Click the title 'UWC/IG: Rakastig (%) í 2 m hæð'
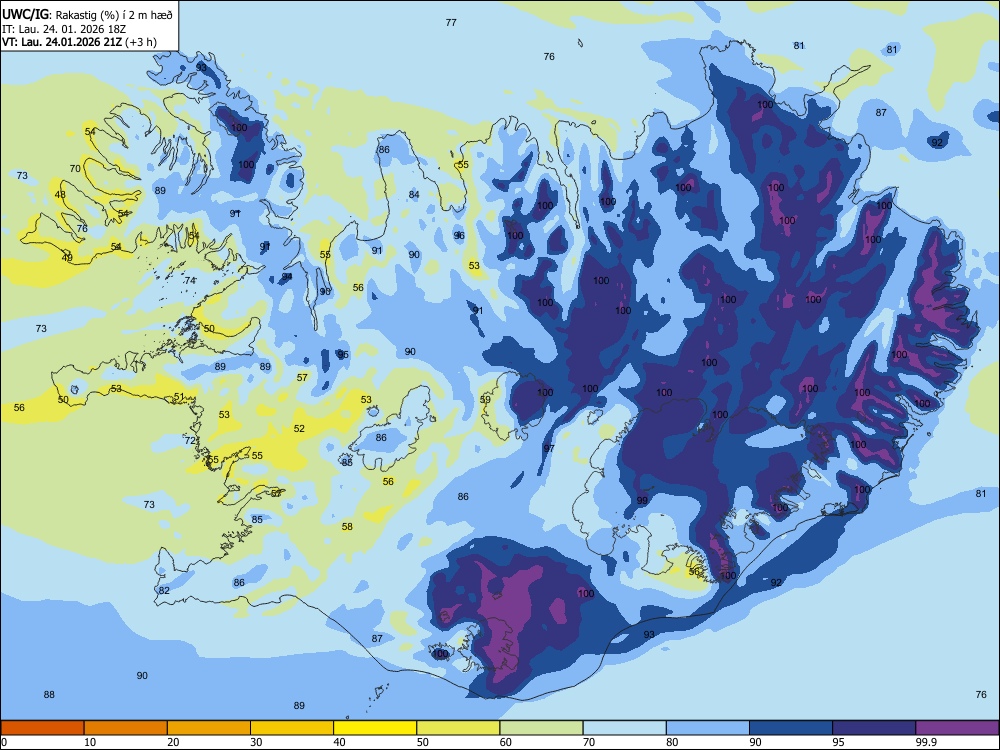Image resolution: width=1000 pixels, height=750 pixels. pos(87,14)
